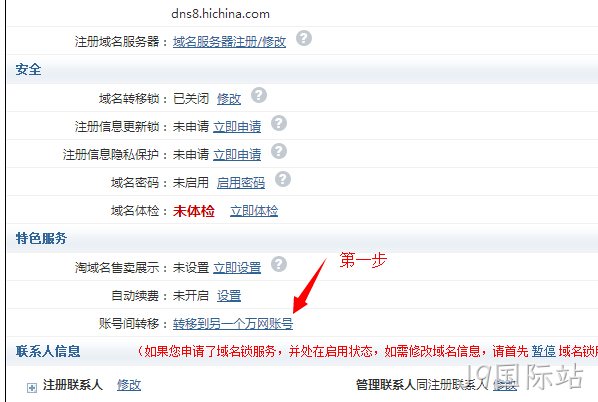Screen dimensions: 598x402
Task: Click help icon next to 域名转移锁 row
Action: [259, 95]
